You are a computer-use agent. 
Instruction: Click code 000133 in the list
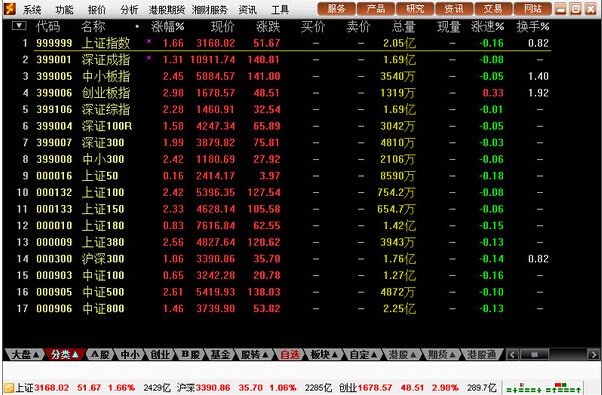(x=54, y=209)
